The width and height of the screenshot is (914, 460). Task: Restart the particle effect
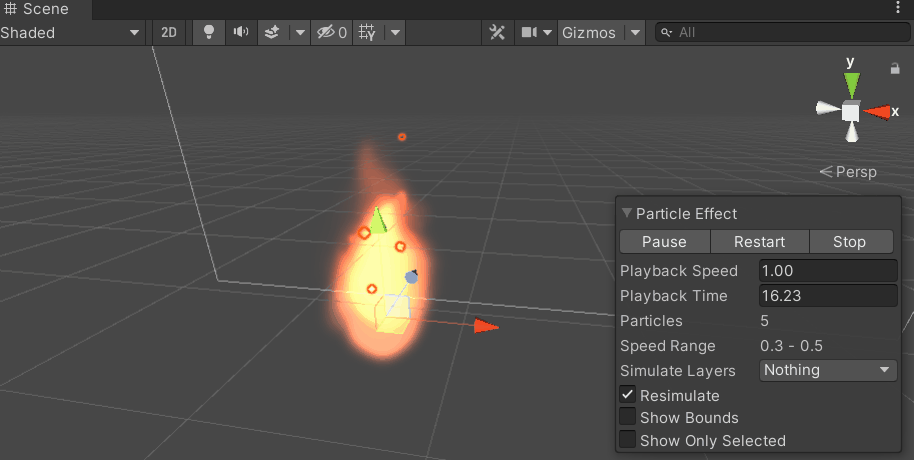tap(760, 241)
